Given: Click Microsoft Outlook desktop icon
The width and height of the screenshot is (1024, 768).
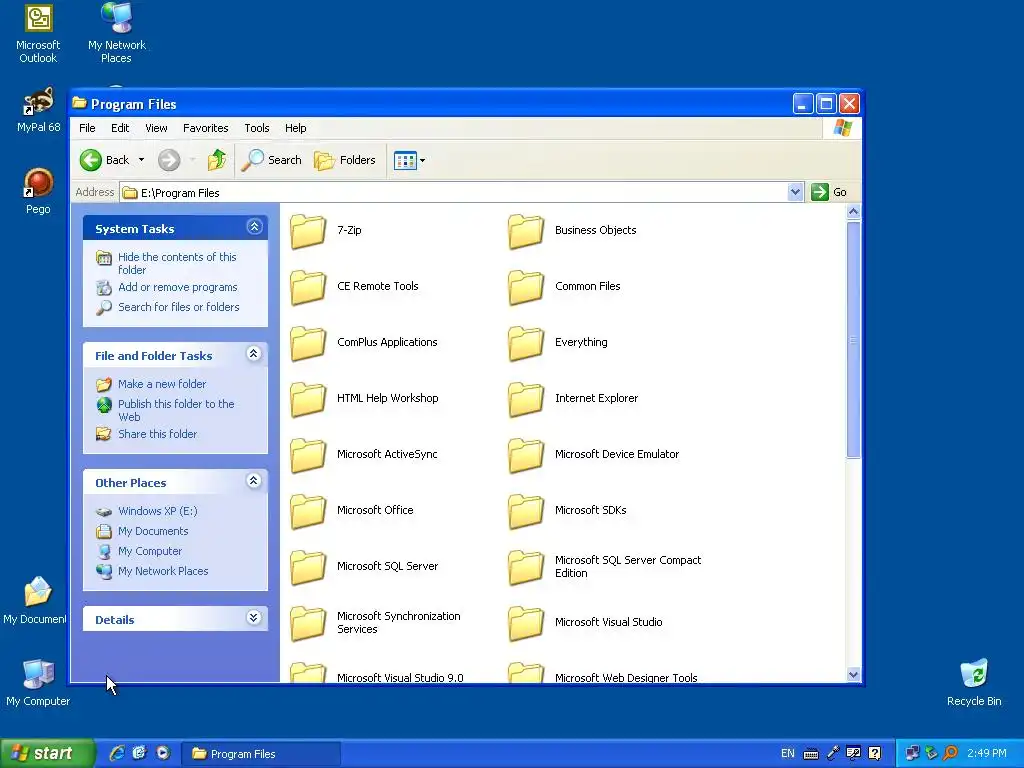Looking at the screenshot, I should tap(38, 34).
